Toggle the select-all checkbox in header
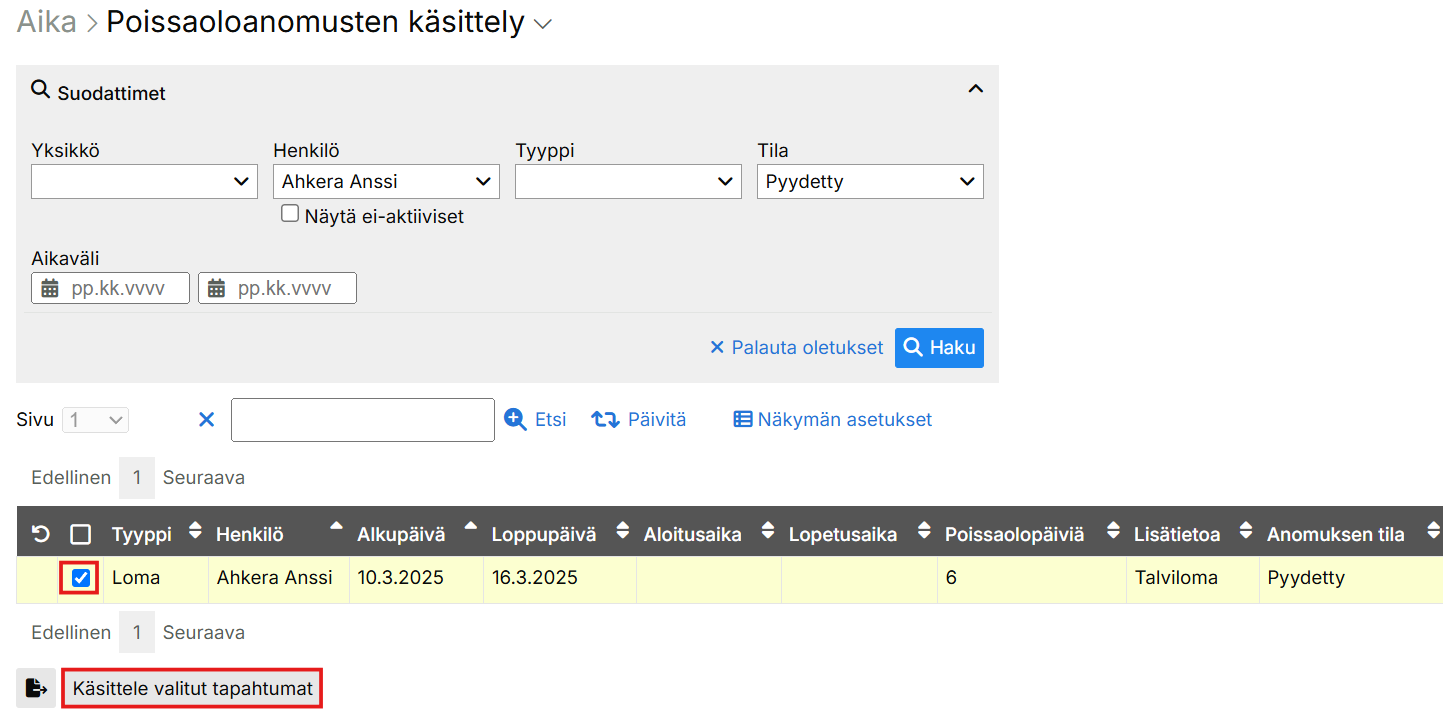This screenshot has height=718, width=1443. click(81, 535)
